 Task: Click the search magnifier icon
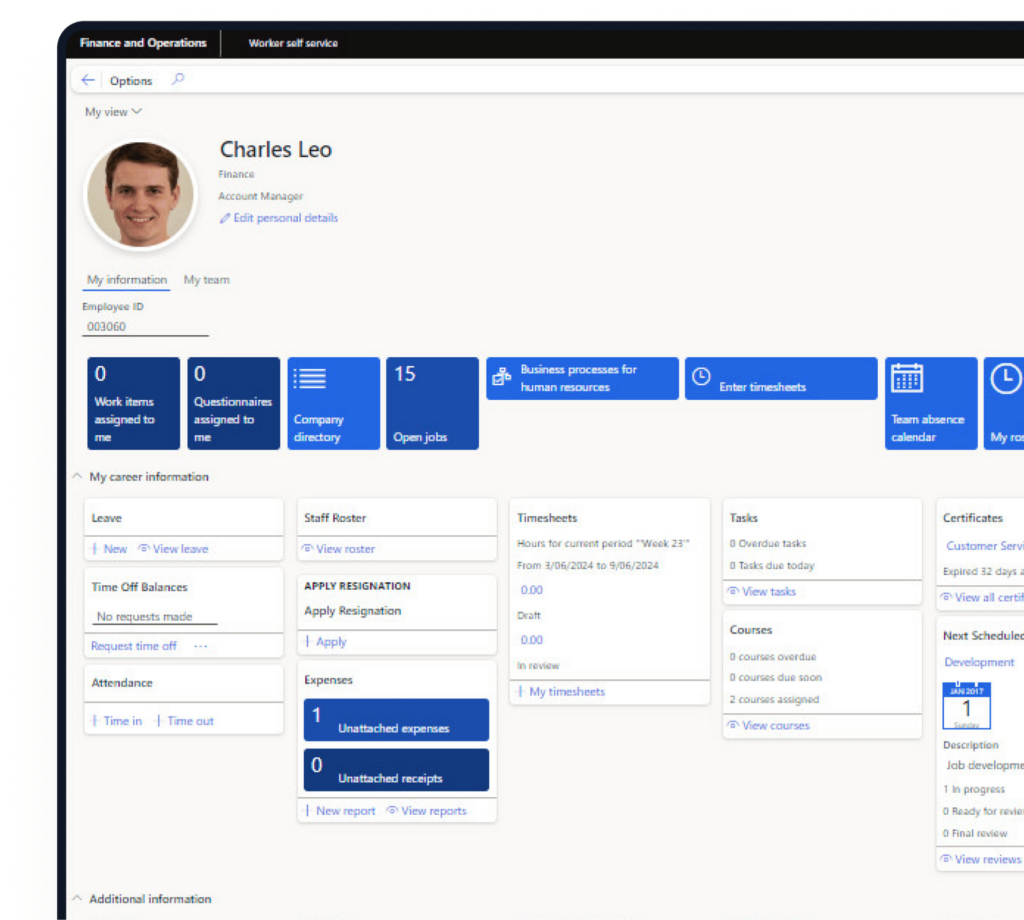tap(178, 80)
